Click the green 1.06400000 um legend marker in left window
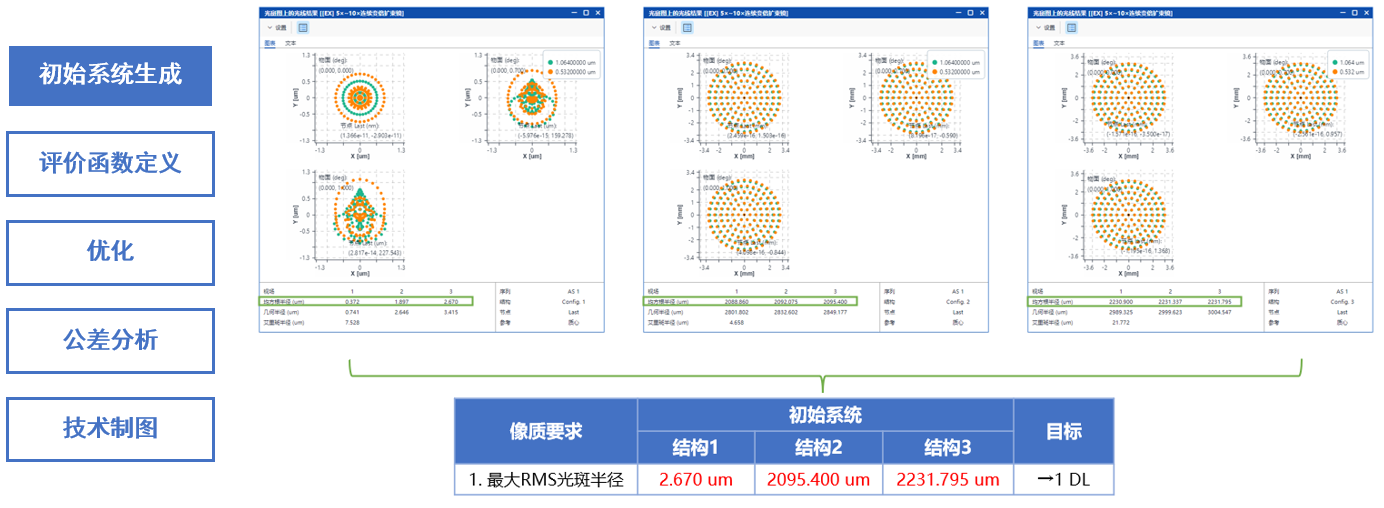 [550, 62]
